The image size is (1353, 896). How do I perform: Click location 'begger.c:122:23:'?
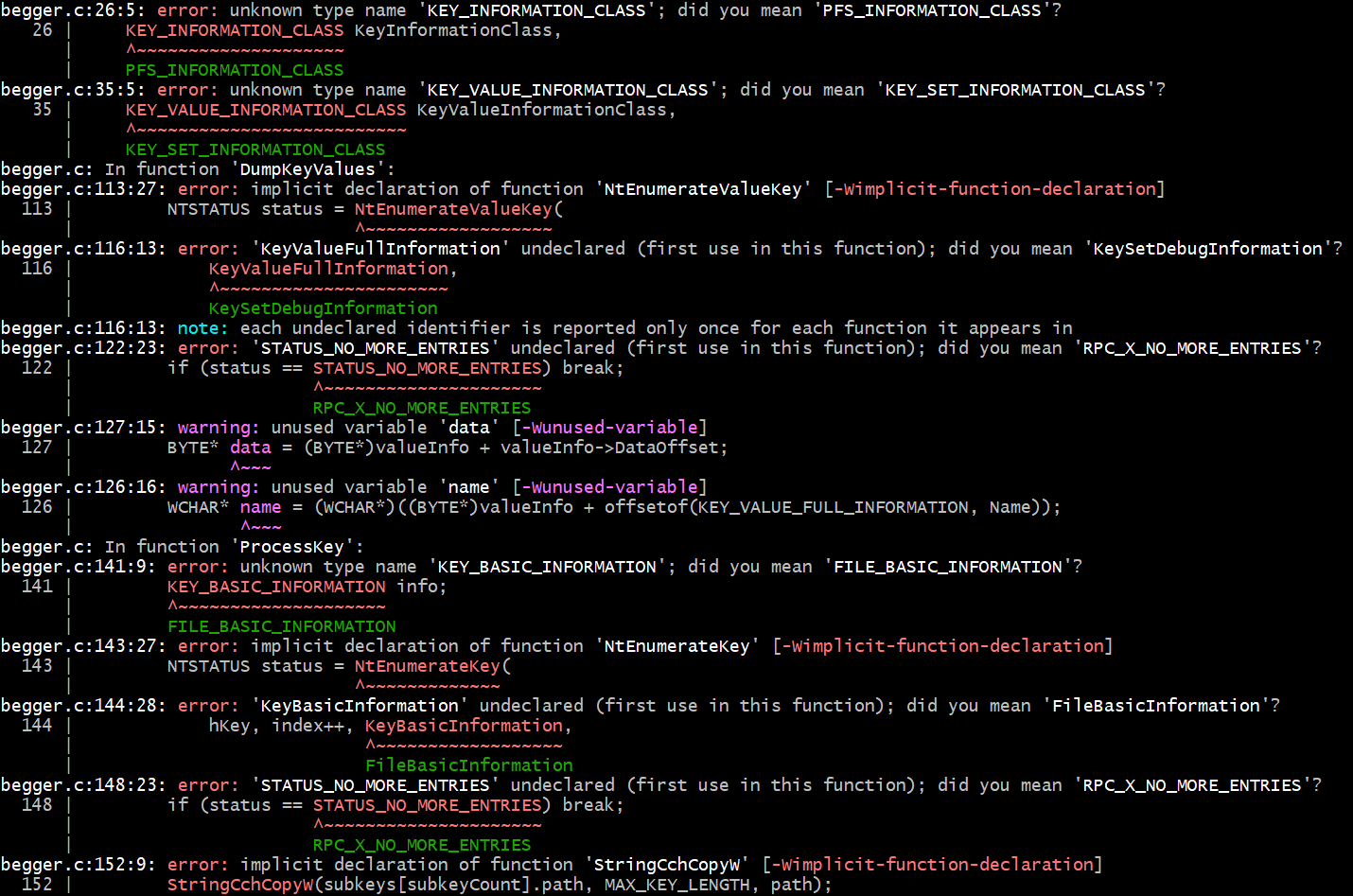pos(84,348)
